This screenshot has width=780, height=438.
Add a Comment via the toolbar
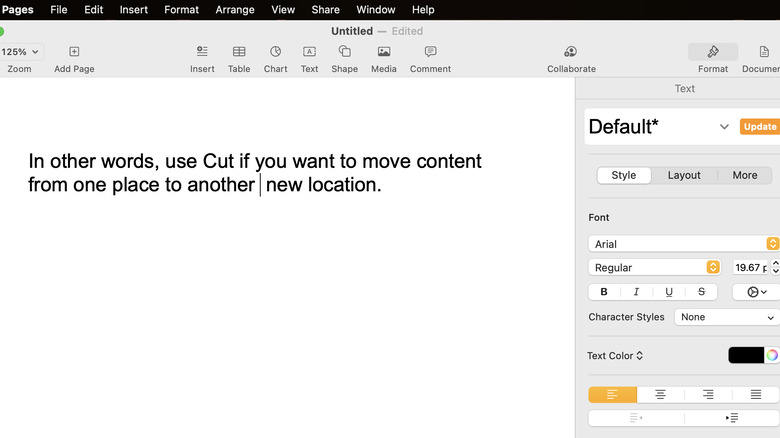click(x=430, y=52)
